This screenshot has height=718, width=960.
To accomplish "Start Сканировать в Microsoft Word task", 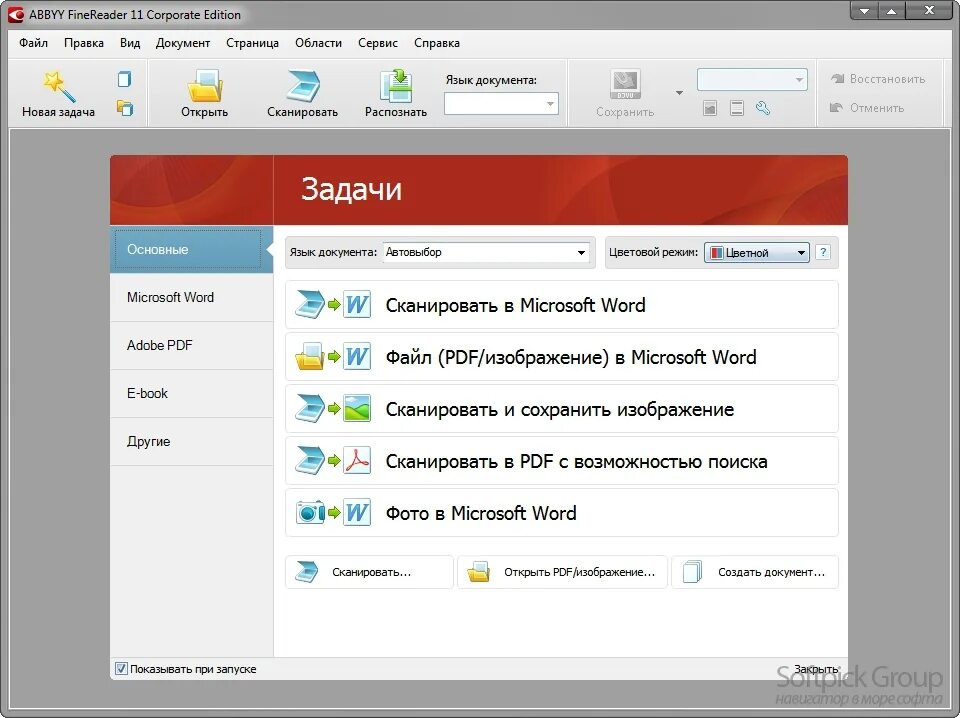I will point(561,305).
